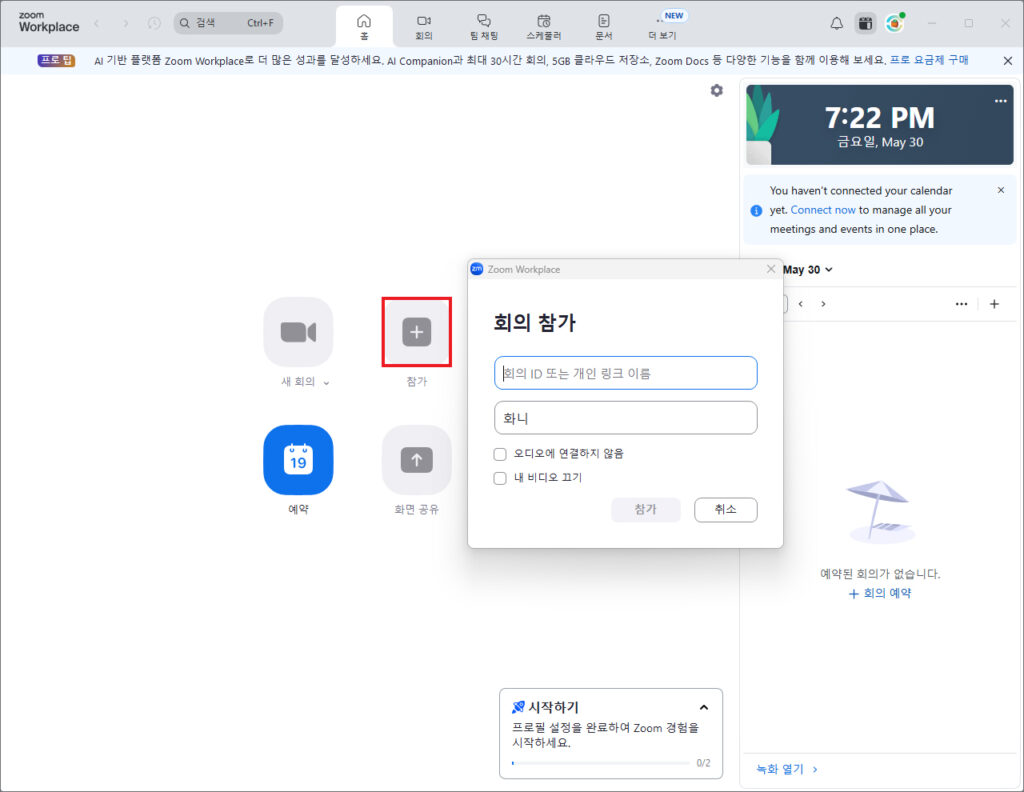Open the 스케줄러 tab

coord(543,27)
